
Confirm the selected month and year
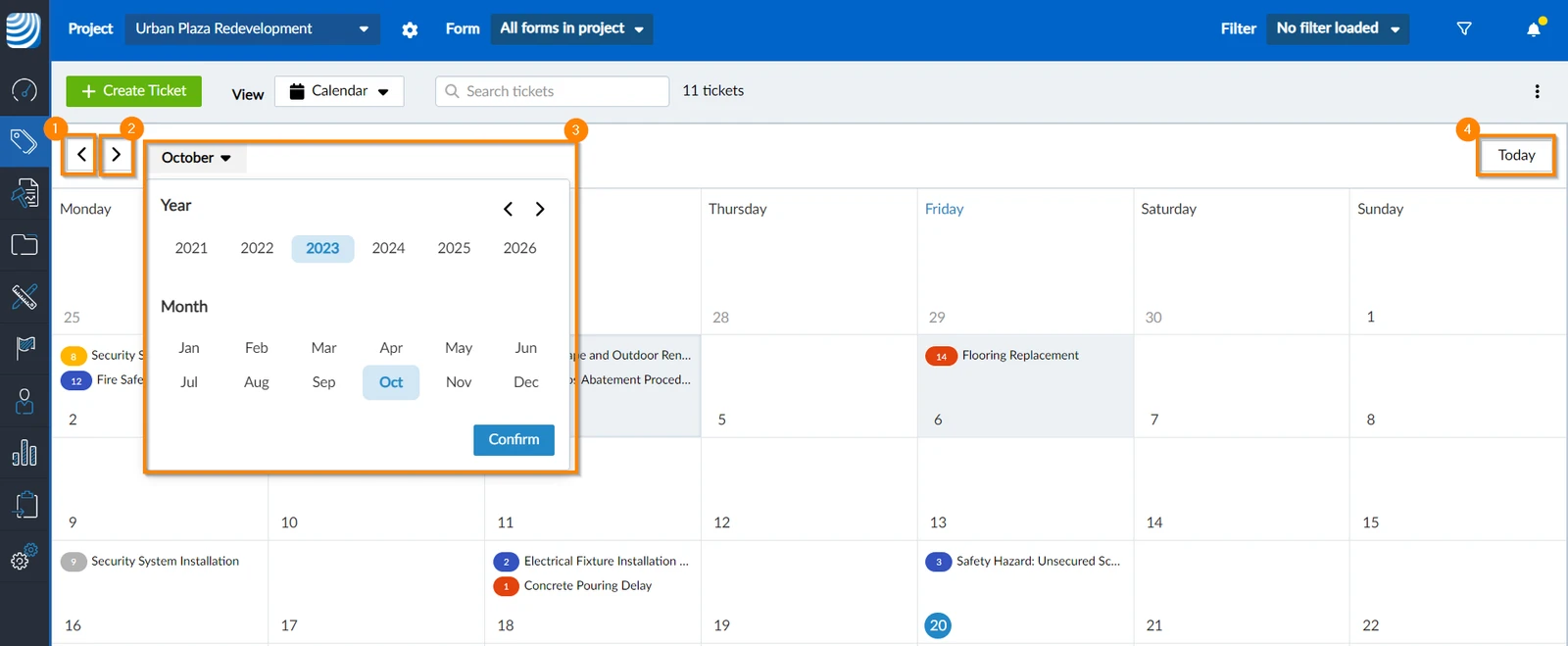click(x=514, y=440)
